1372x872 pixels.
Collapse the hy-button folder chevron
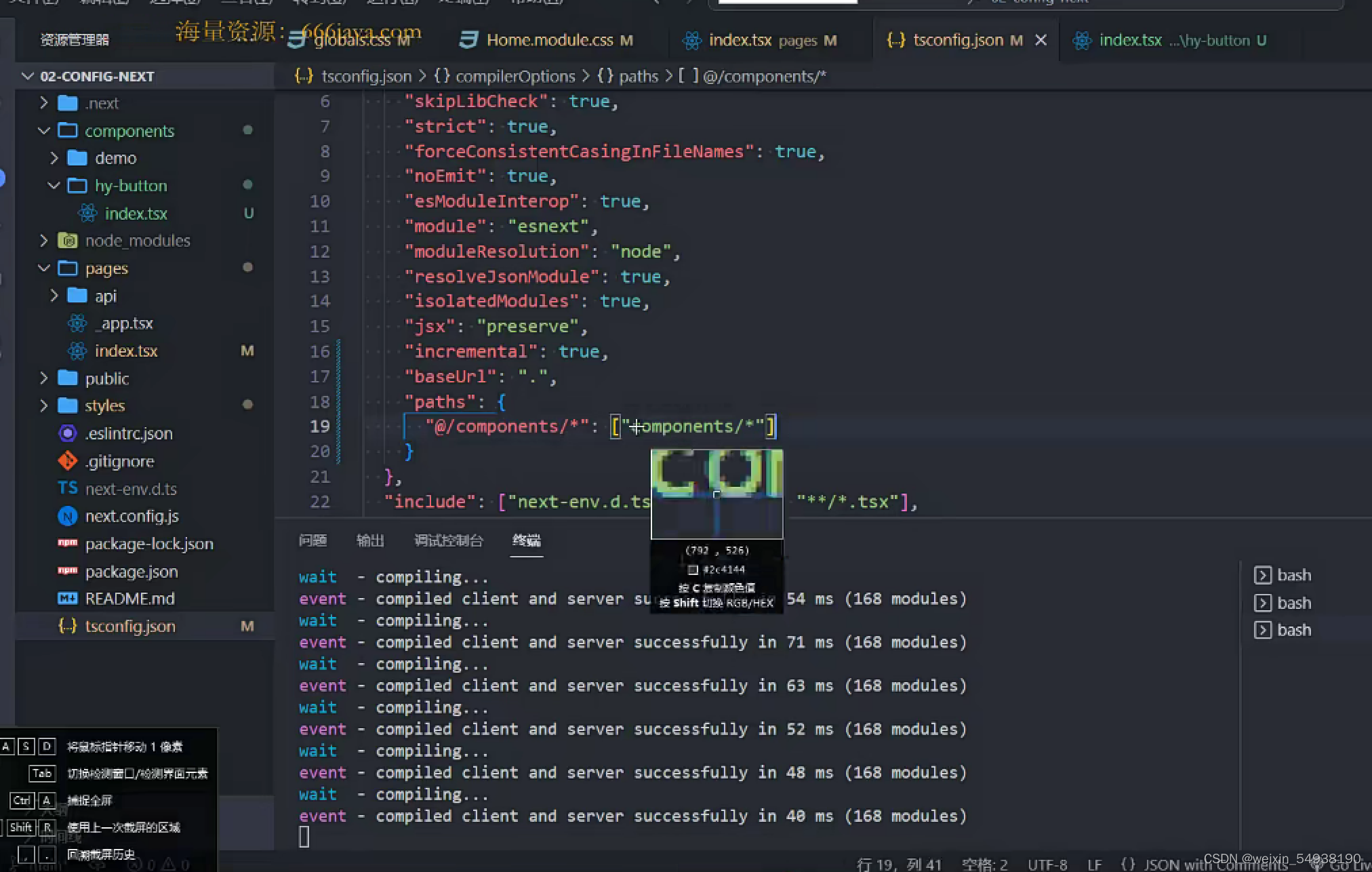click(x=54, y=186)
